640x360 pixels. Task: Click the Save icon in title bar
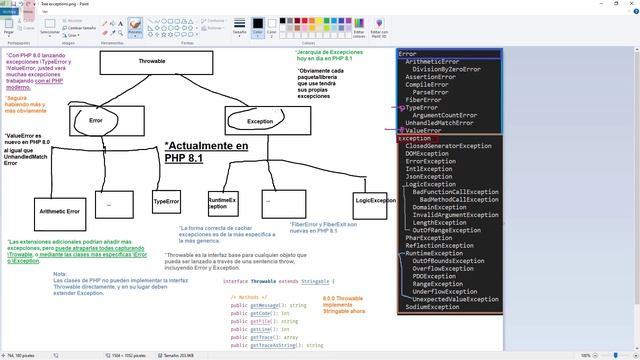pyautogui.click(x=13, y=4)
